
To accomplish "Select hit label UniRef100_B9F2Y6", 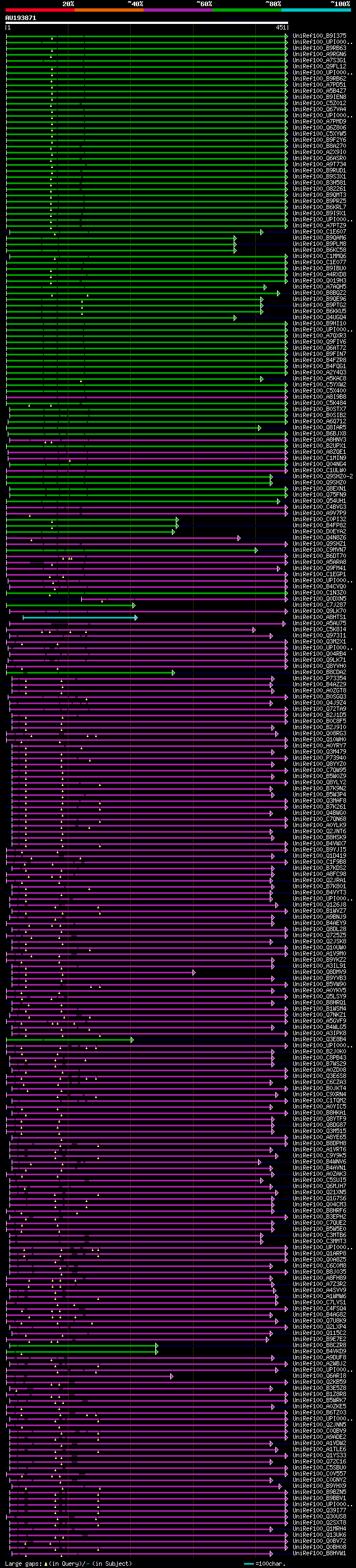I will [319, 140].
